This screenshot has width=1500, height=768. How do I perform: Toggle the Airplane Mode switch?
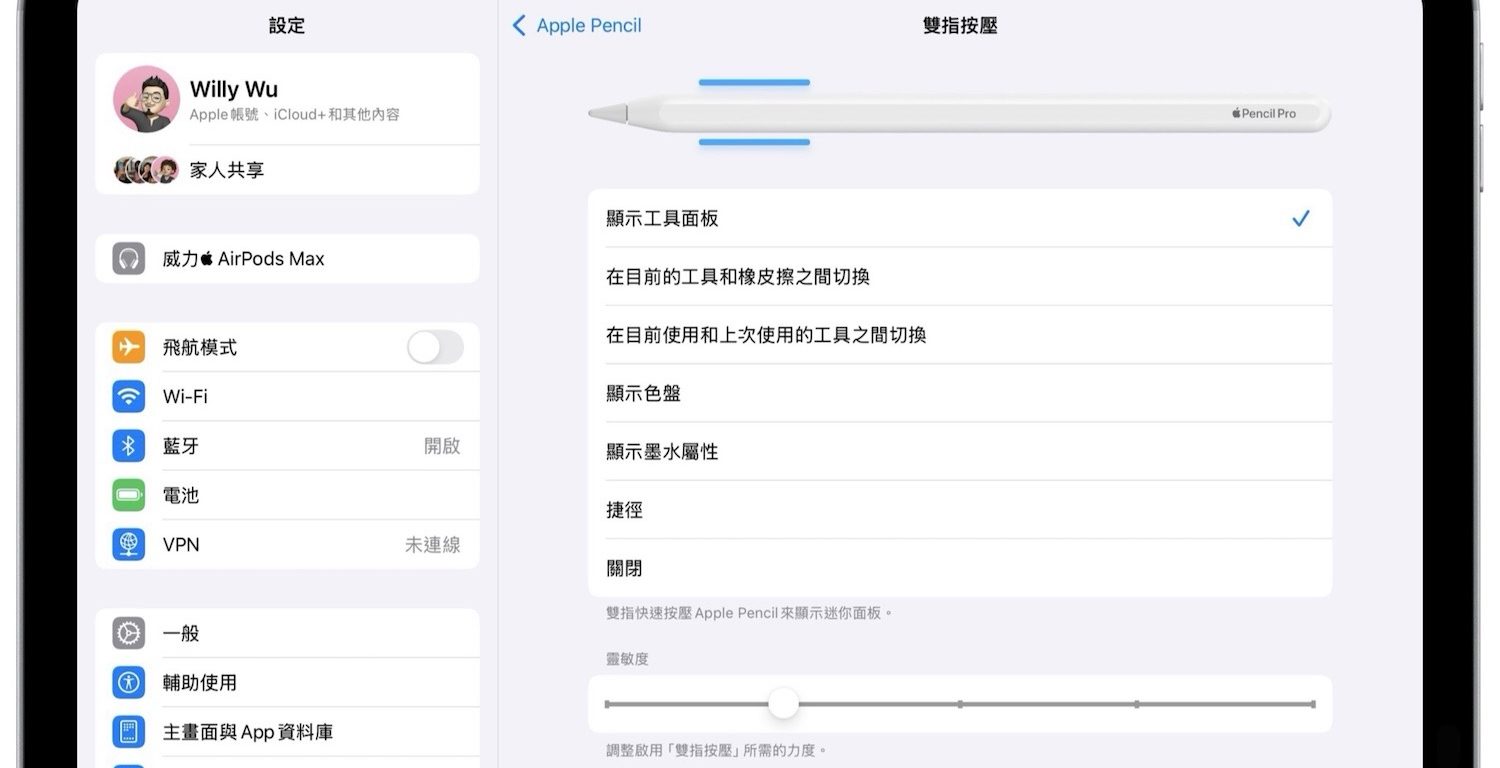coord(435,347)
